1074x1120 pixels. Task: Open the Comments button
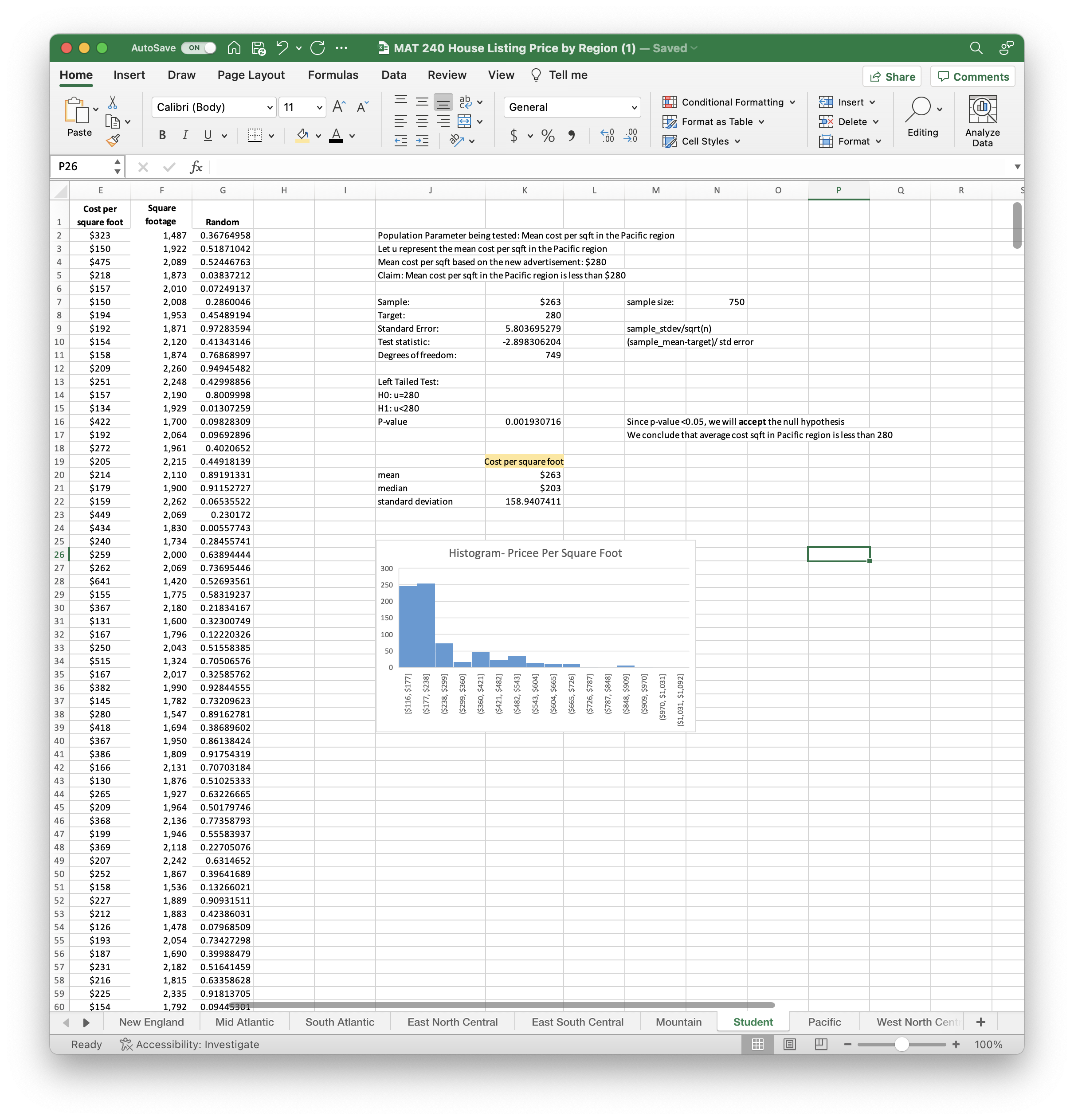pyautogui.click(x=972, y=77)
